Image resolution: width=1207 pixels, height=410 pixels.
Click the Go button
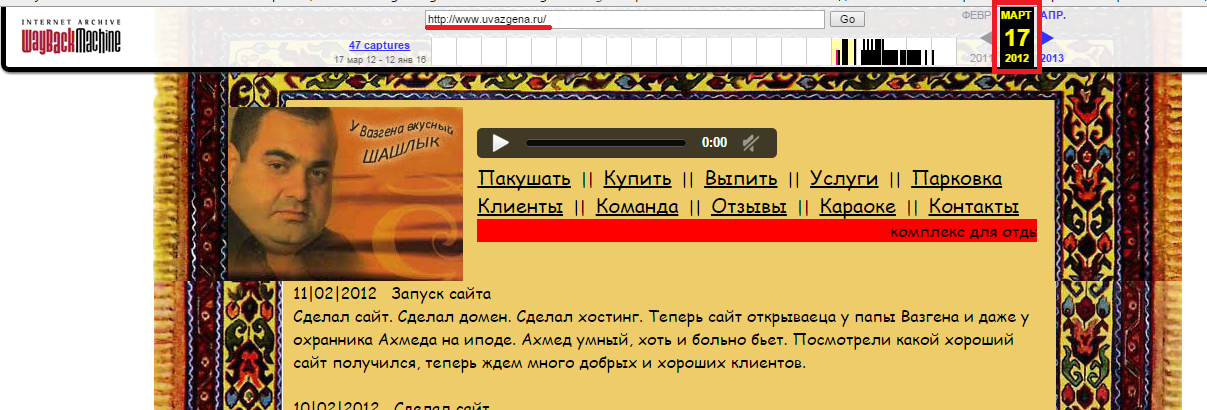coord(847,19)
